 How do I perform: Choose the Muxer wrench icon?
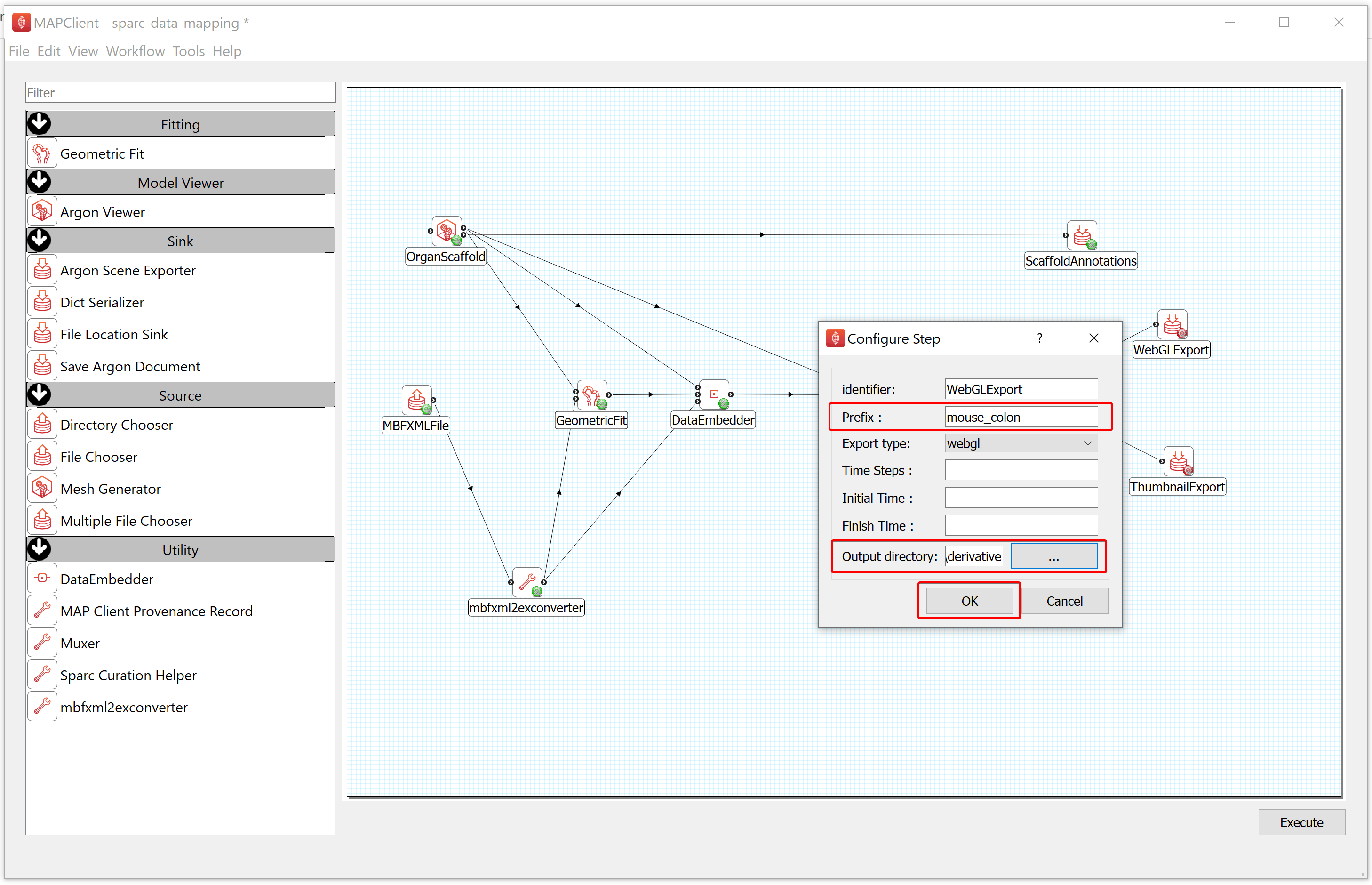(42, 643)
